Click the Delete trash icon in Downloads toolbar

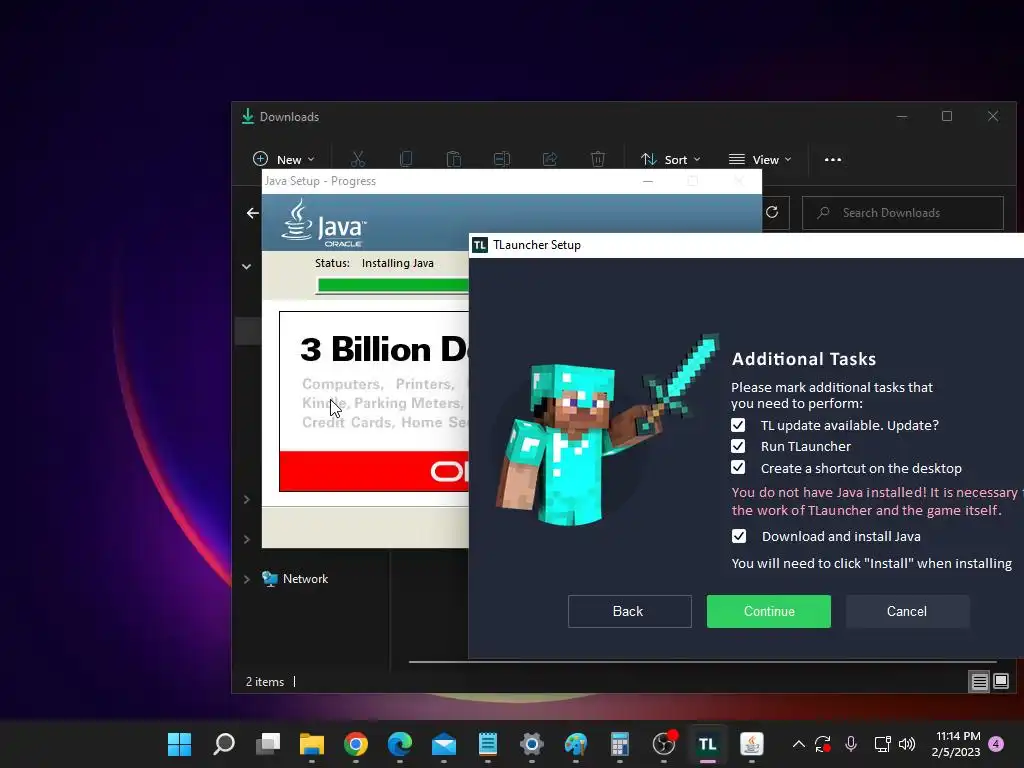(598, 159)
